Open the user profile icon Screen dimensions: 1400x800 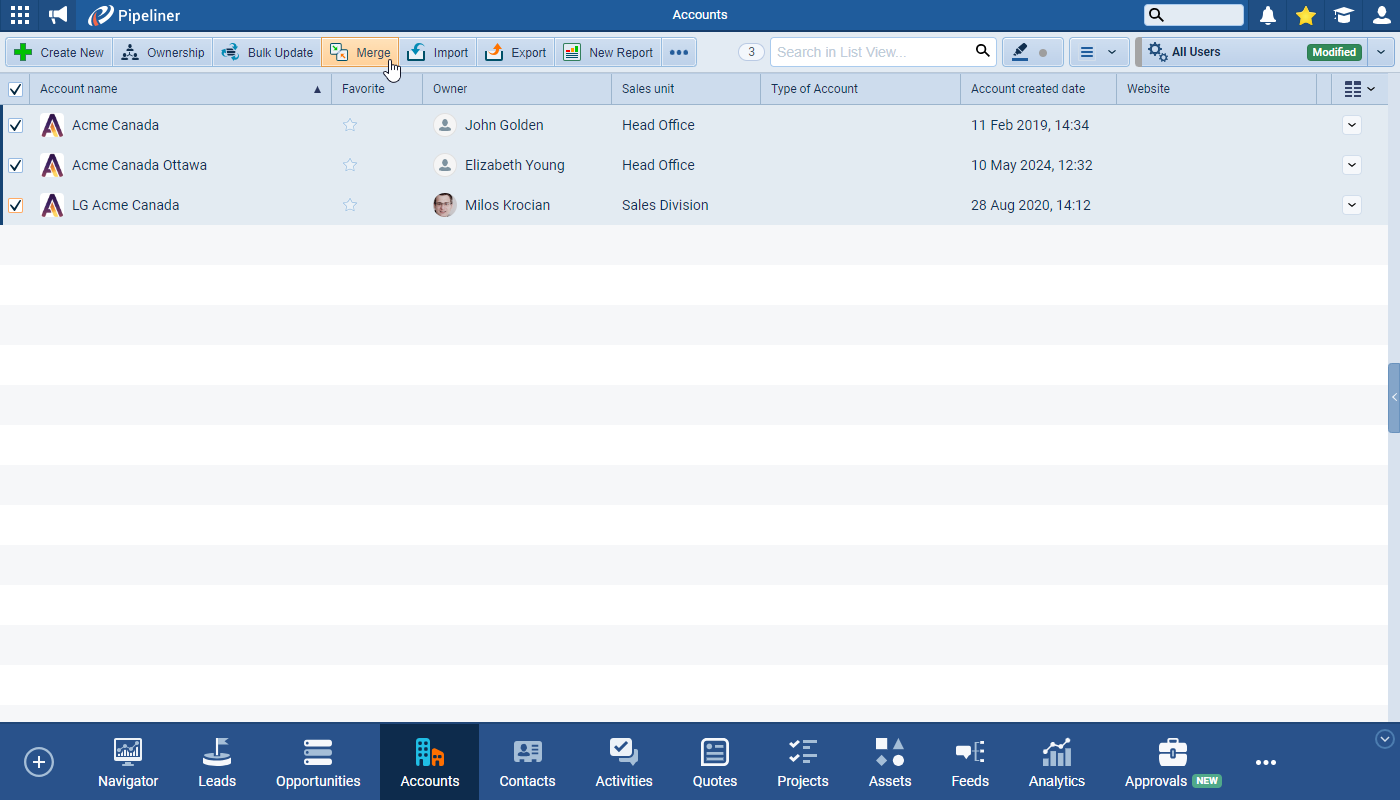pos(1381,15)
